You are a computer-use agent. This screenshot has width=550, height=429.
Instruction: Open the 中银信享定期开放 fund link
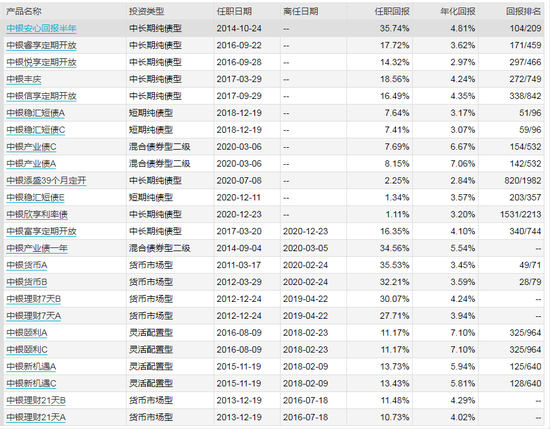(41, 96)
